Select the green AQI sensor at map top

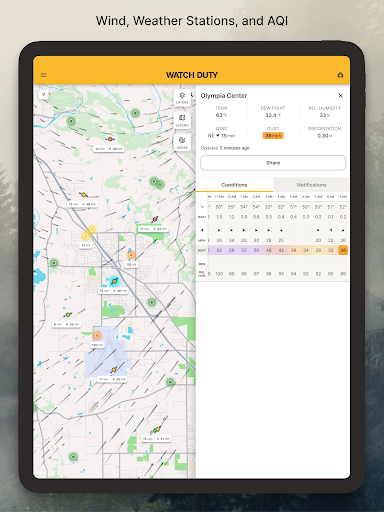click(135, 113)
